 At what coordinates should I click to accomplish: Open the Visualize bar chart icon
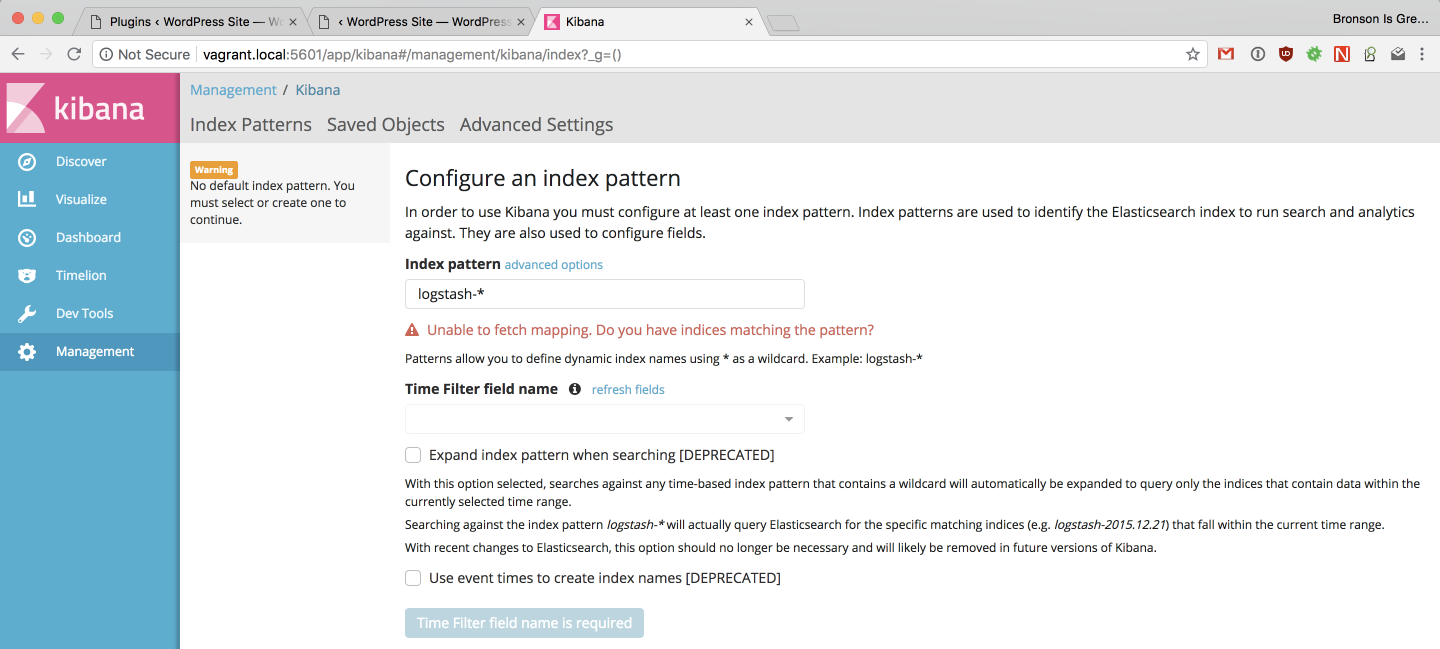click(27, 199)
